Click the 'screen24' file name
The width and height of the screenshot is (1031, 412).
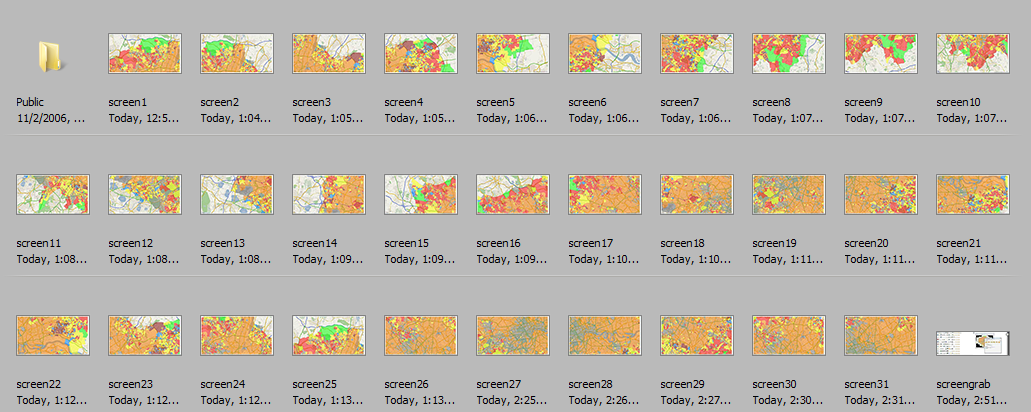(x=222, y=384)
